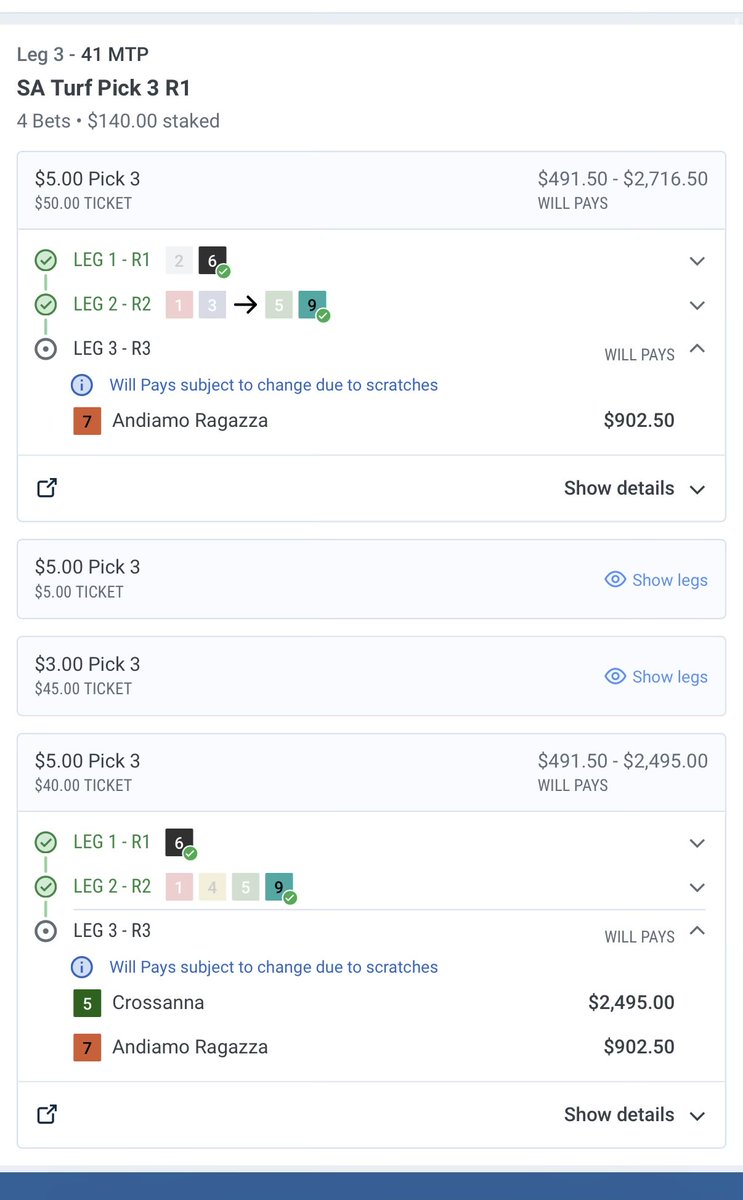Image resolution: width=743 pixels, height=1200 pixels.
Task: Select runner 6 in the first ticket's Leg 1
Action: (x=213, y=261)
